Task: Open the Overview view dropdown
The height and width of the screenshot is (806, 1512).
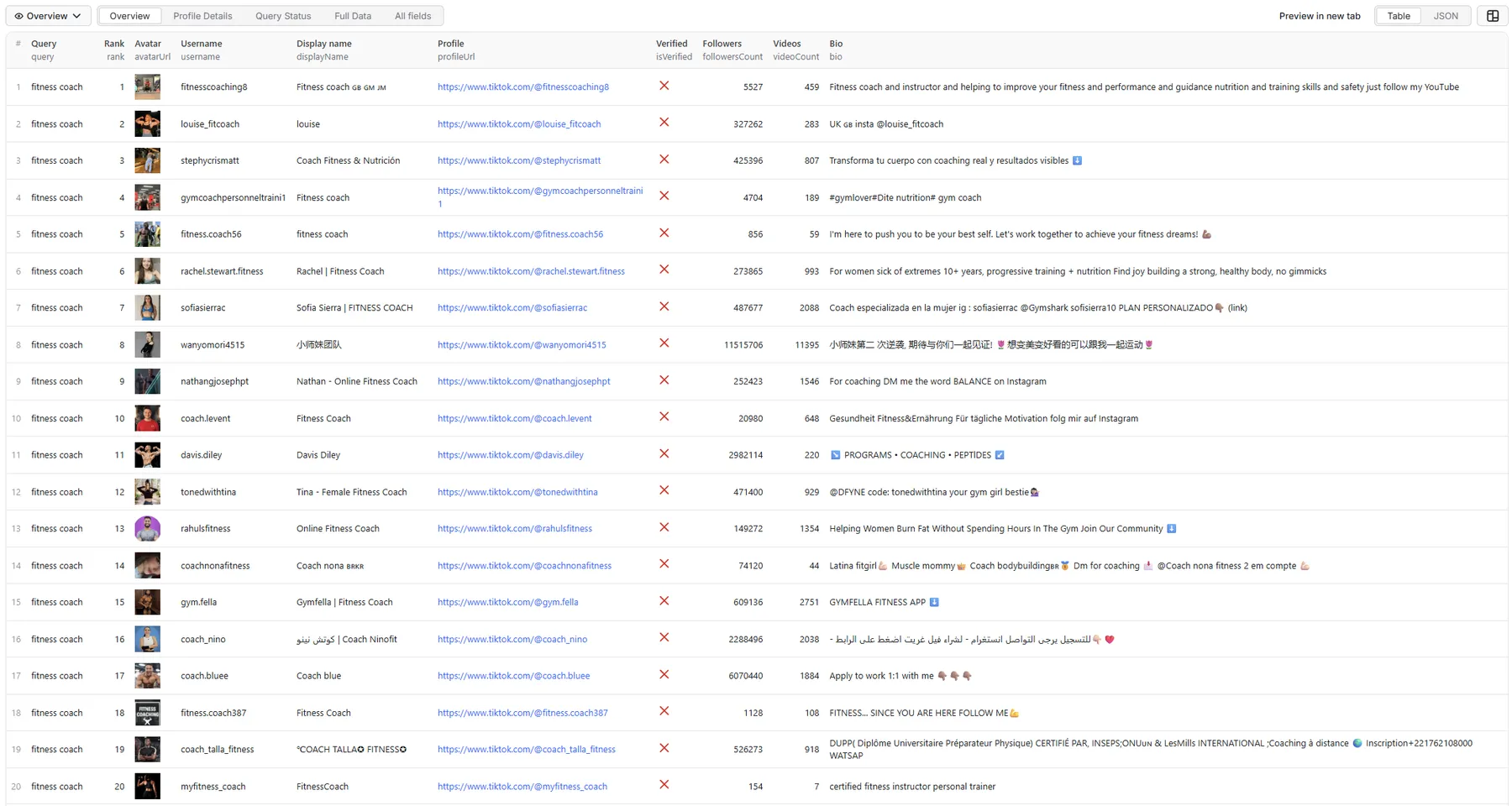Action: 48,16
